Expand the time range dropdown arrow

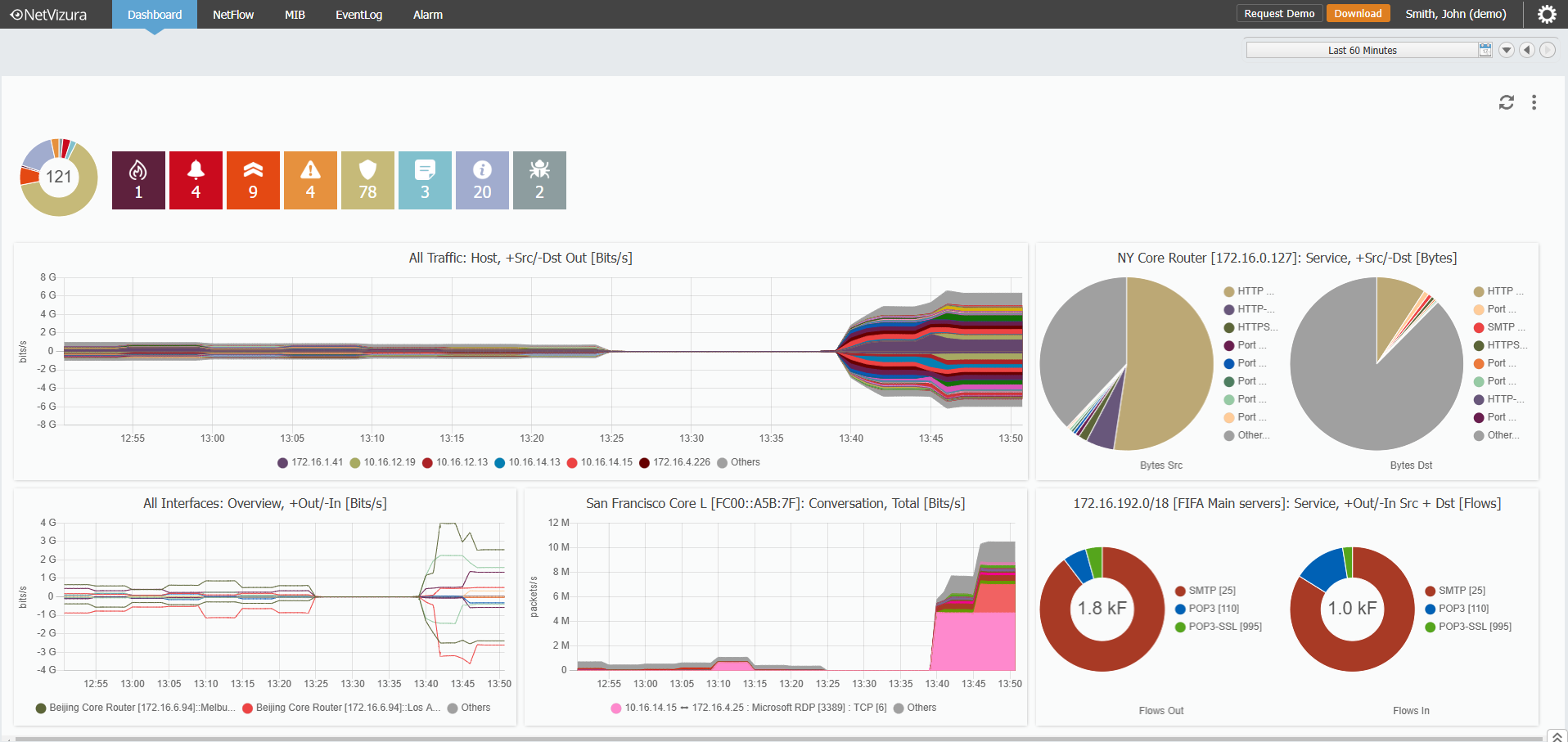pyautogui.click(x=1506, y=50)
